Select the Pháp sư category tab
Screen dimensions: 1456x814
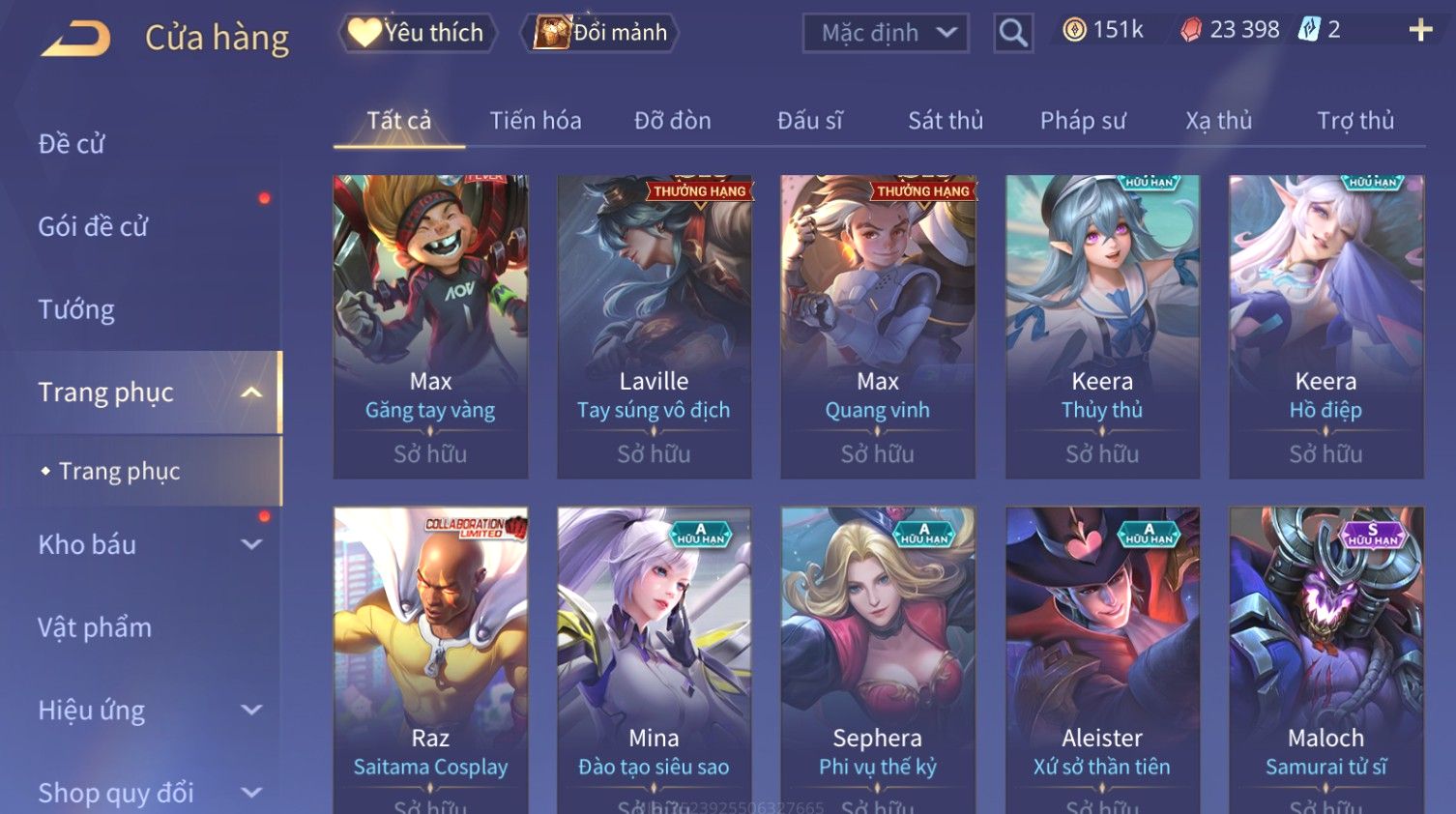(1083, 121)
